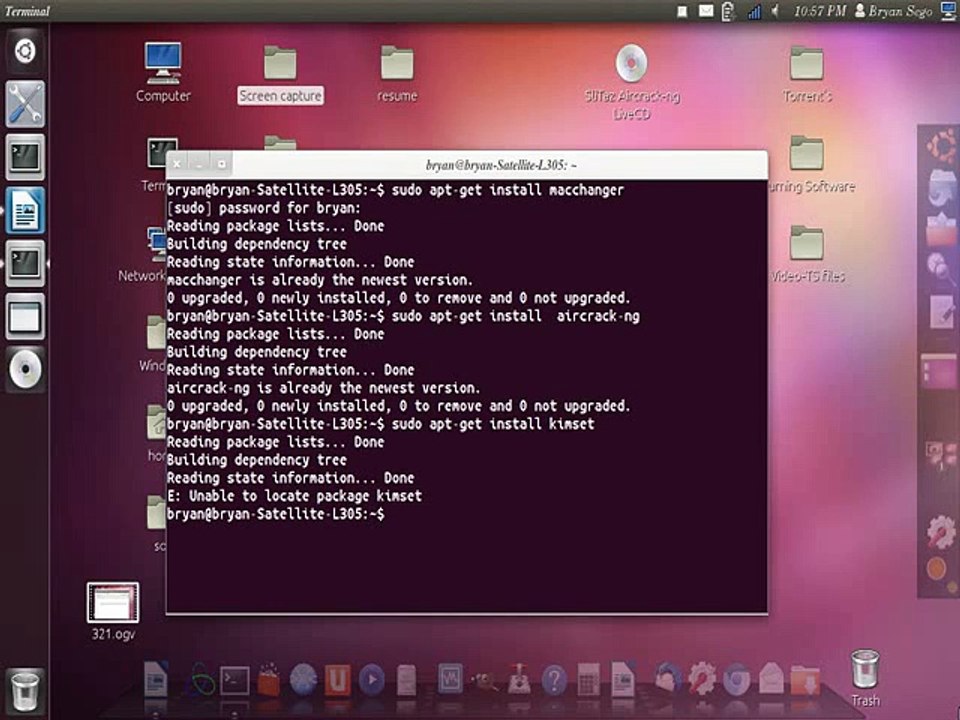The image size is (960, 720).
Task: Minimize the terminal window
Action: 199,163
